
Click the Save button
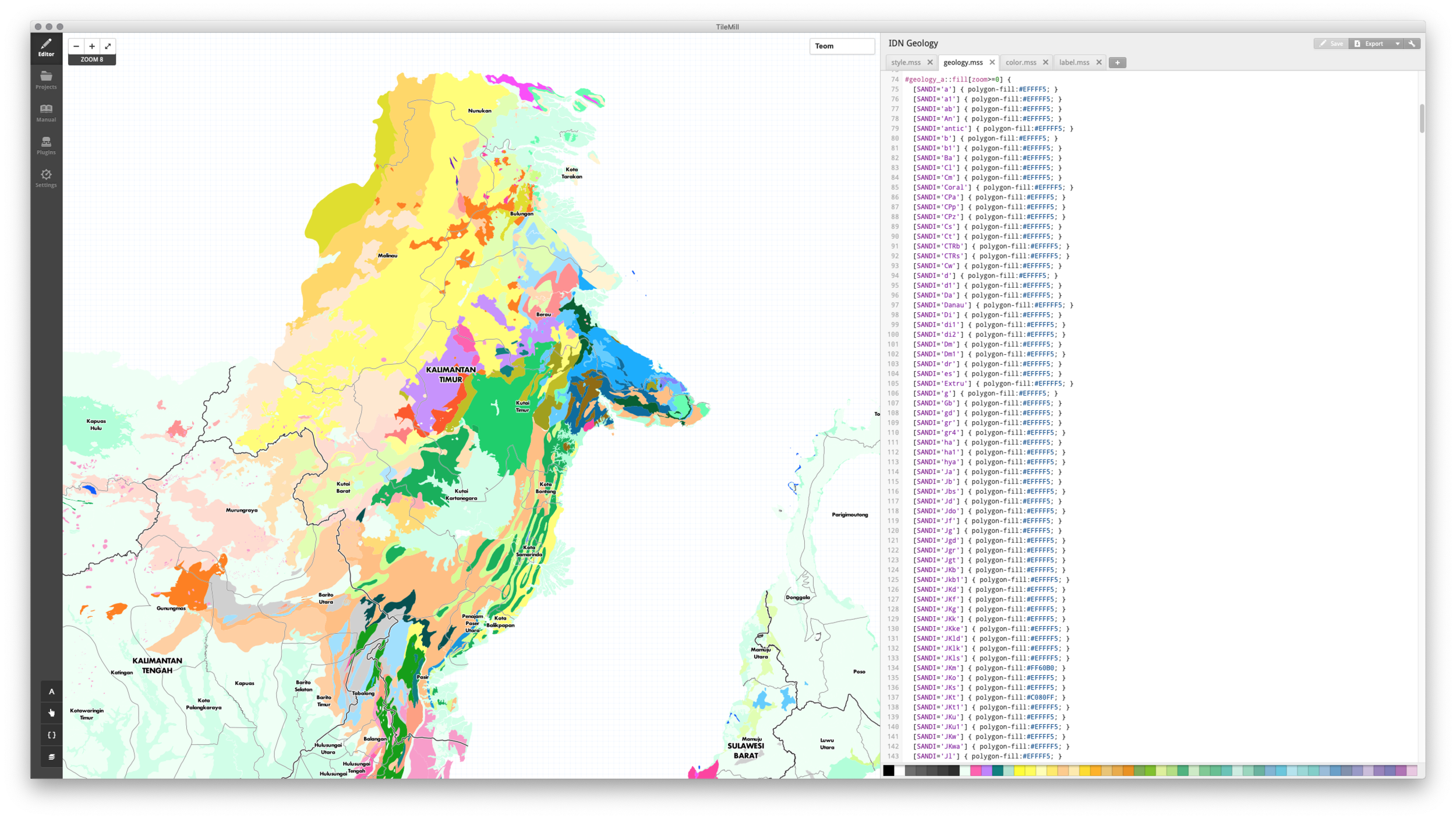[1331, 44]
